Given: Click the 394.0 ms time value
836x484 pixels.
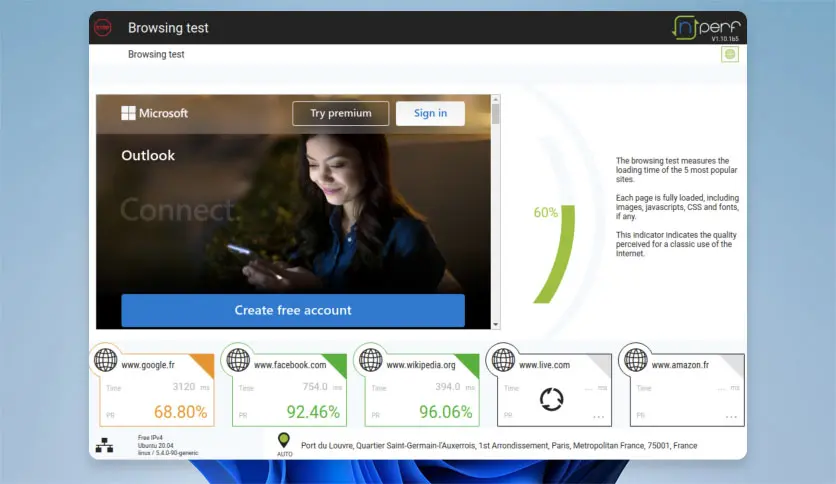Looking at the screenshot, I should 455,387.
